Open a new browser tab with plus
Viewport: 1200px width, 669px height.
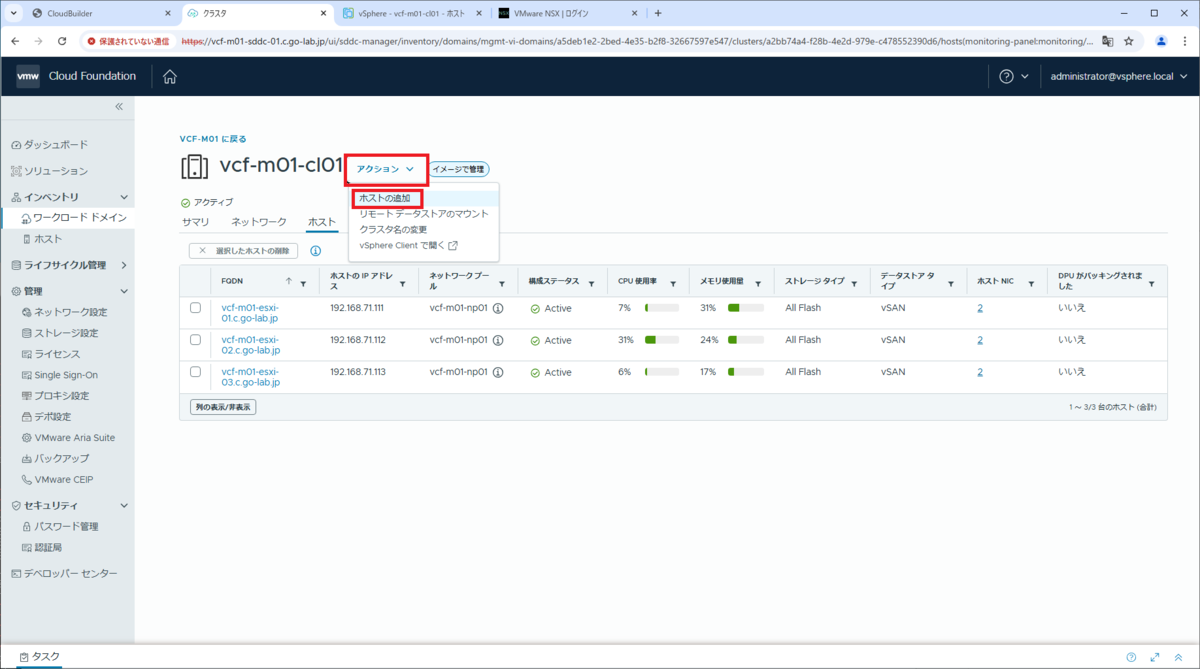pyautogui.click(x=657, y=13)
